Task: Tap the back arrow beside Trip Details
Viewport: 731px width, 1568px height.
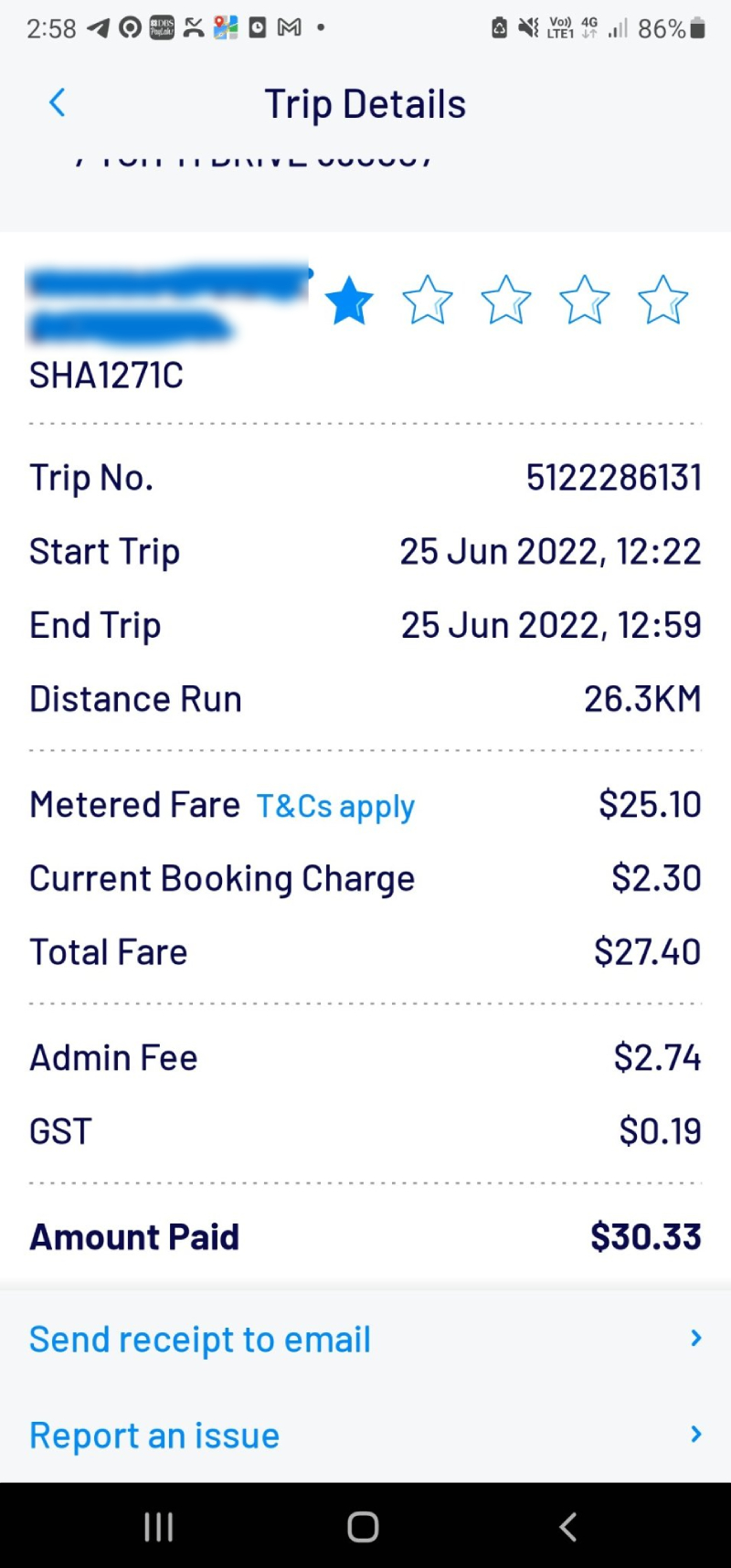Action: tap(58, 103)
